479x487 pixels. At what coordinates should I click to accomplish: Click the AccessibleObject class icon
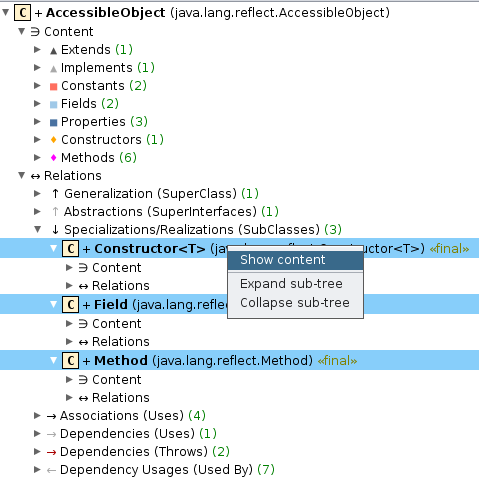[22, 13]
